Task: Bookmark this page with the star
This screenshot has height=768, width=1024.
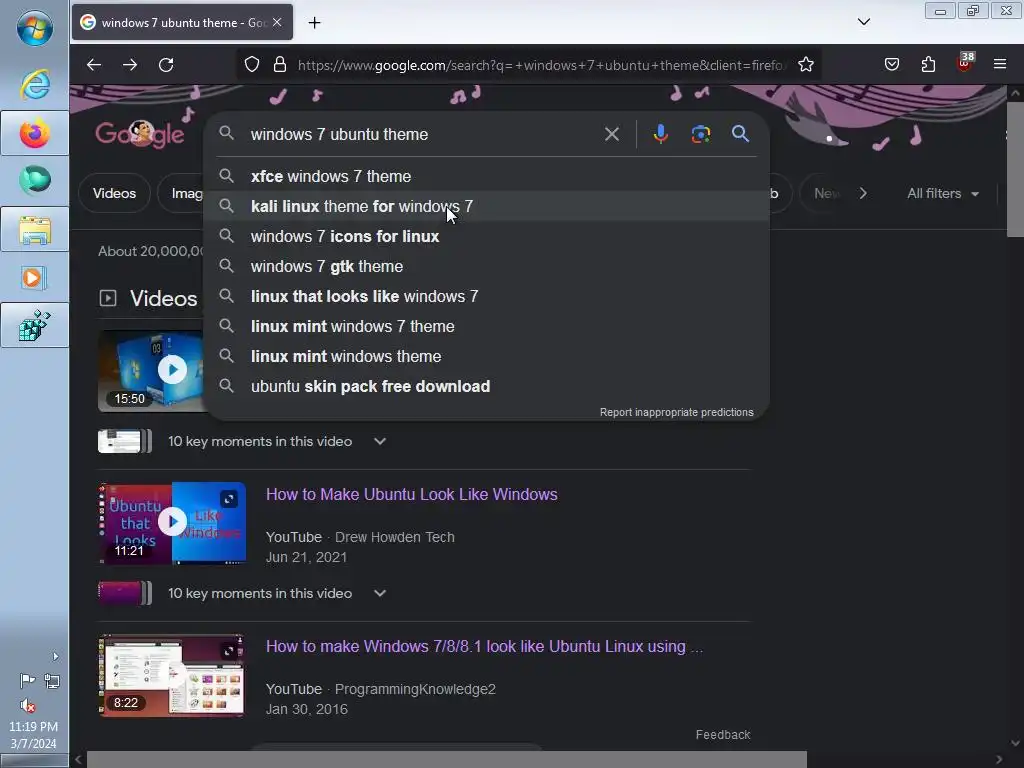Action: 806,65
